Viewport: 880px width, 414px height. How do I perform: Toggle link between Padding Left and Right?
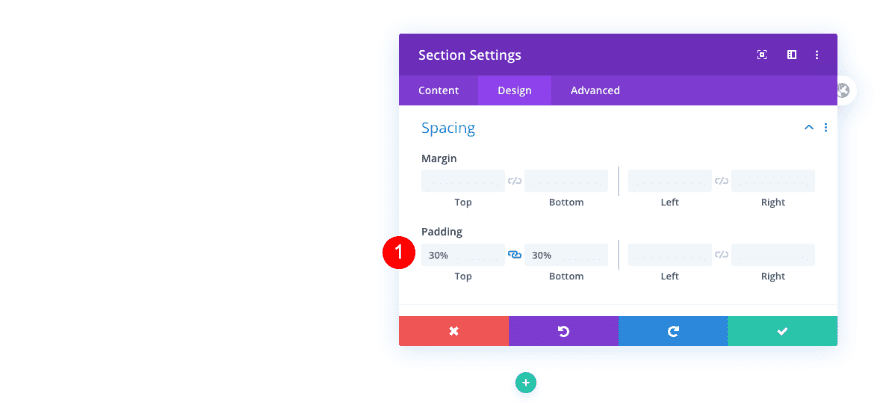722,255
